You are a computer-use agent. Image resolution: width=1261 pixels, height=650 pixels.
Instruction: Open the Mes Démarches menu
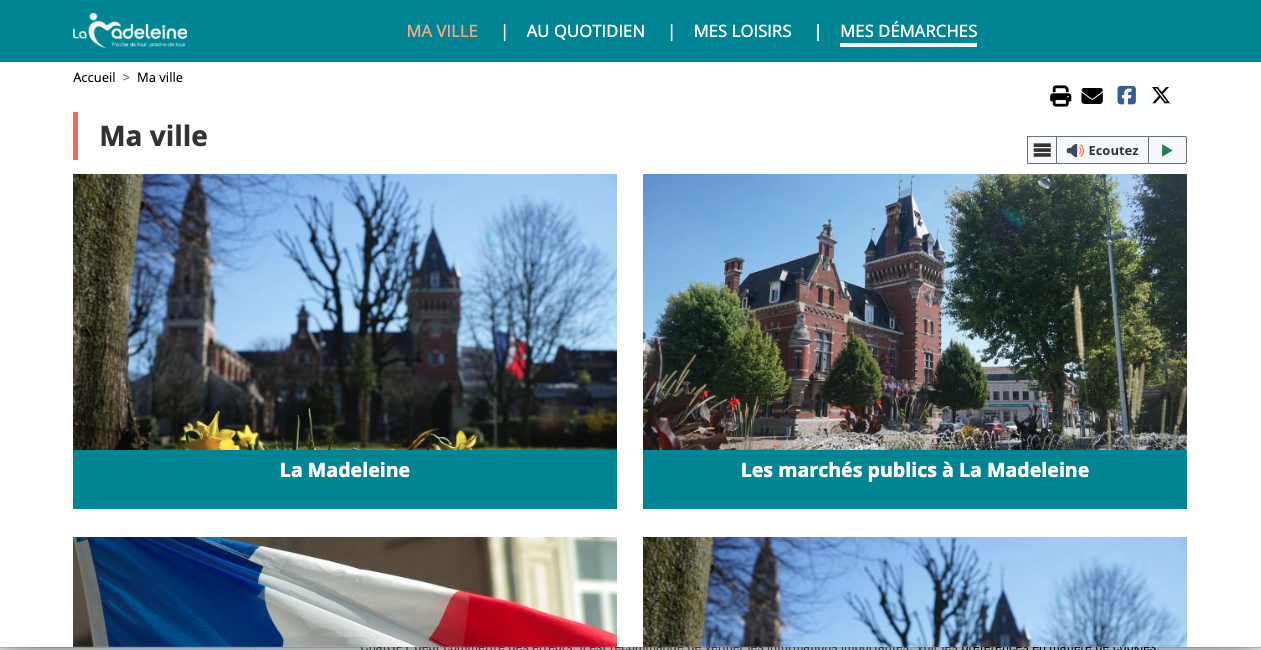908,31
